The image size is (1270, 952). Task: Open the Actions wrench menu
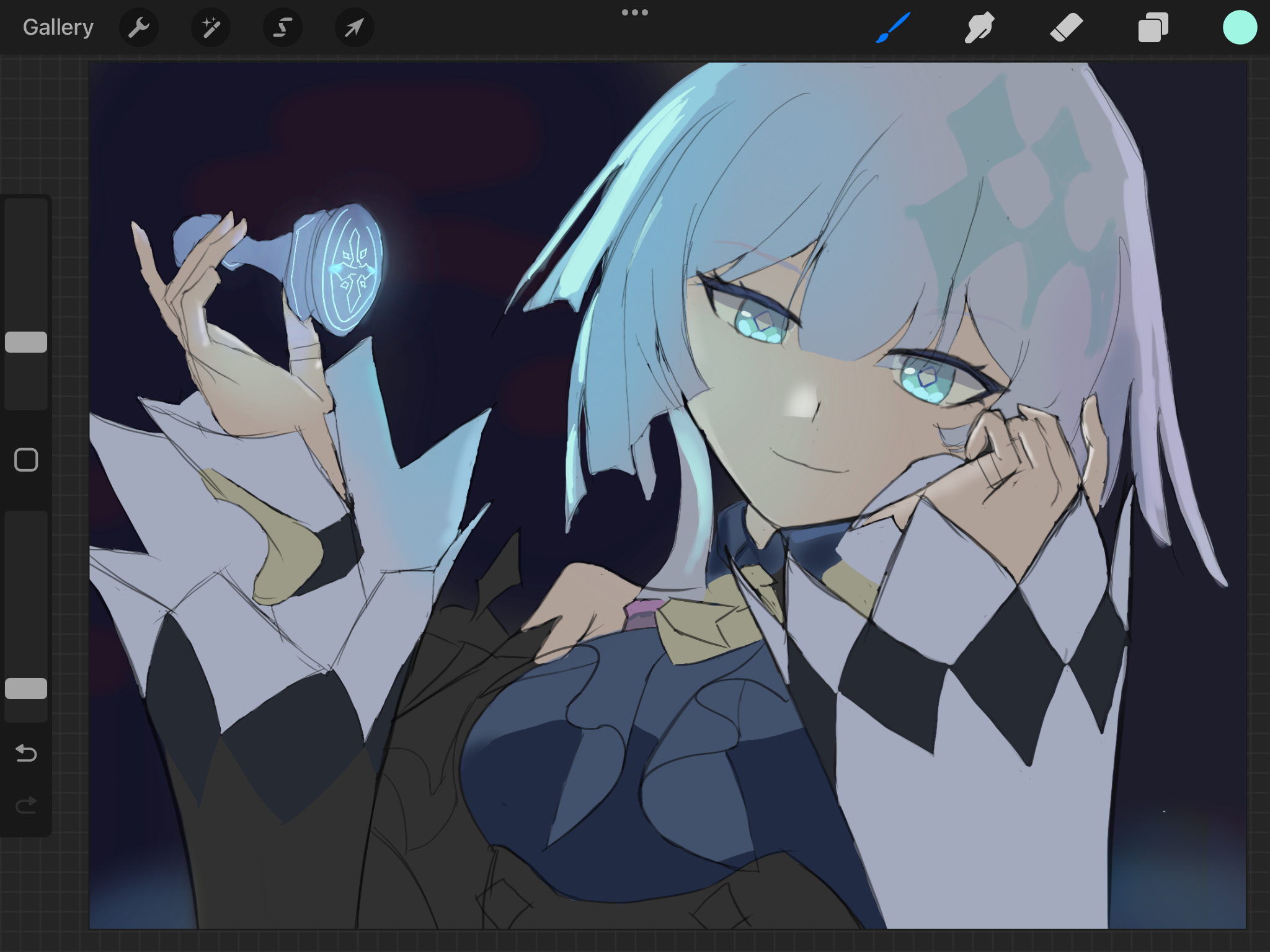pos(139,27)
